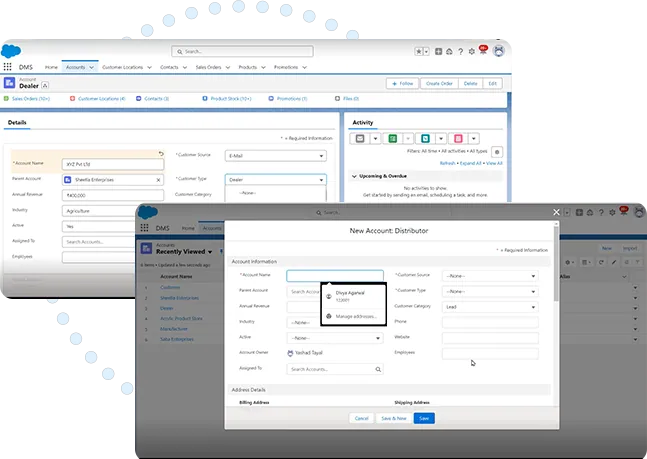Image resolution: width=647 pixels, height=459 pixels.
Task: Click the pink new event icon
Action: [x=458, y=138]
